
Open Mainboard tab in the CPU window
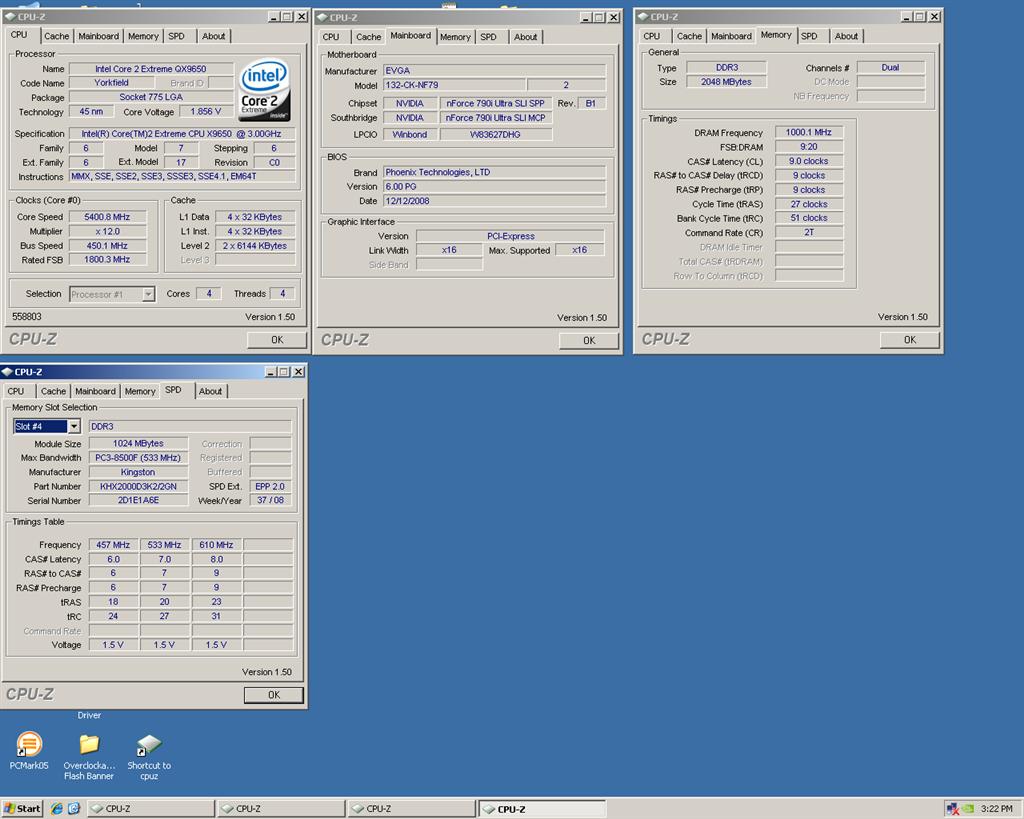pos(99,36)
